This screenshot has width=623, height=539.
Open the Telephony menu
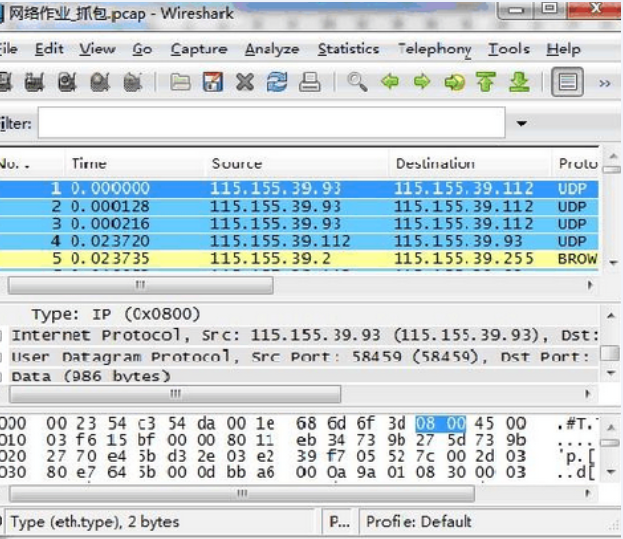click(x=435, y=50)
